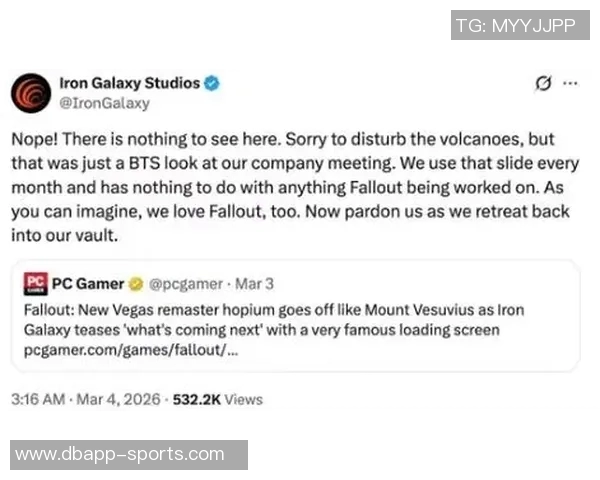Click the @IronGalaxy handle

[x=105, y=101]
